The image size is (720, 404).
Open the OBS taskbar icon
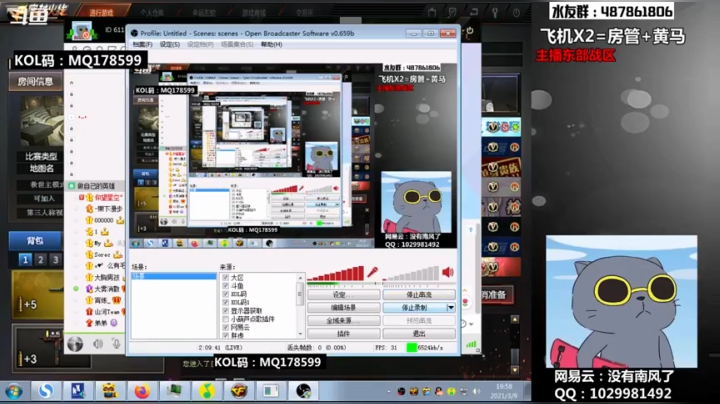tap(303, 391)
